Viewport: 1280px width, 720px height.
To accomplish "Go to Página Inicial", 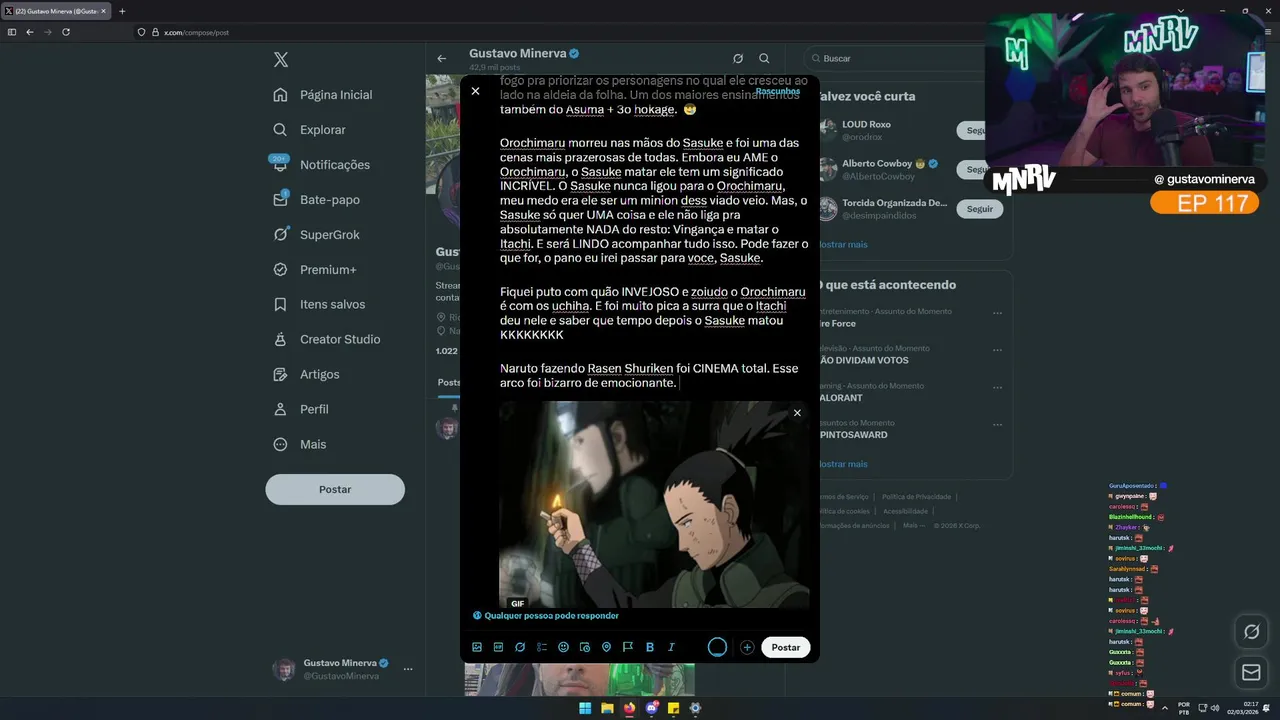I will pyautogui.click(x=322, y=95).
